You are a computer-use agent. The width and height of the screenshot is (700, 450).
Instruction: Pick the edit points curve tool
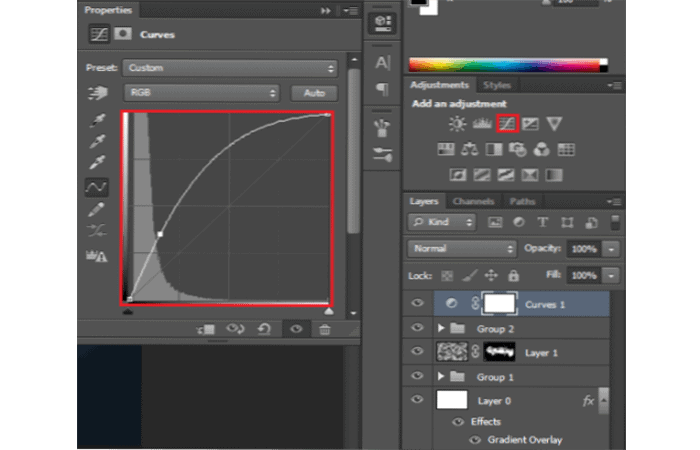tap(97, 187)
